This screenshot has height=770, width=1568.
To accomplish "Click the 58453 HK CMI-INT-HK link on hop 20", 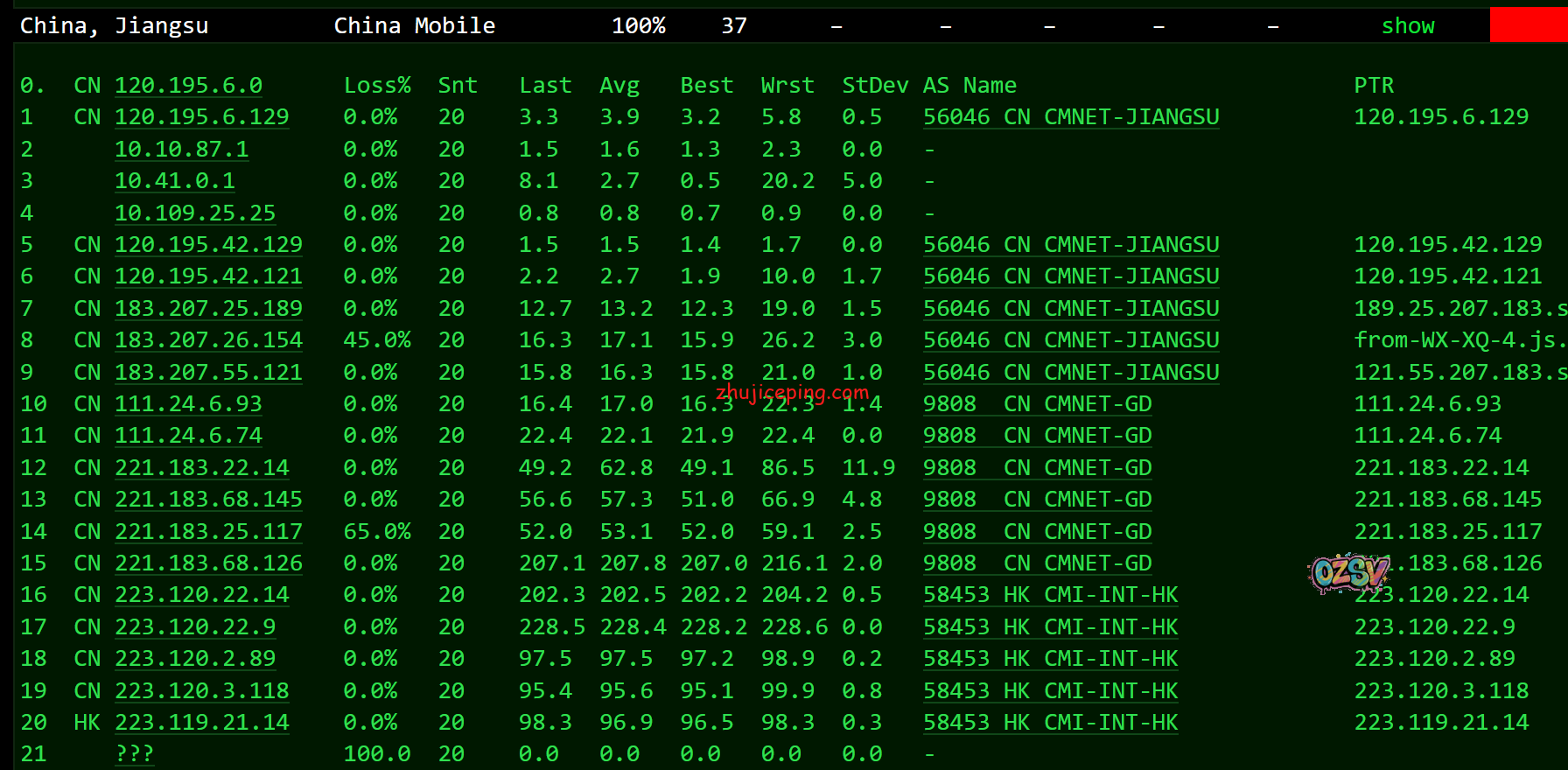I will point(1050,723).
